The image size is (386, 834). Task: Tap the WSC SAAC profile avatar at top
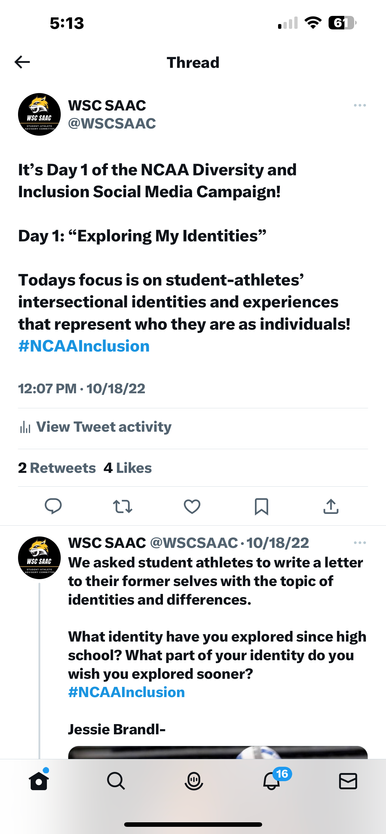click(39, 114)
